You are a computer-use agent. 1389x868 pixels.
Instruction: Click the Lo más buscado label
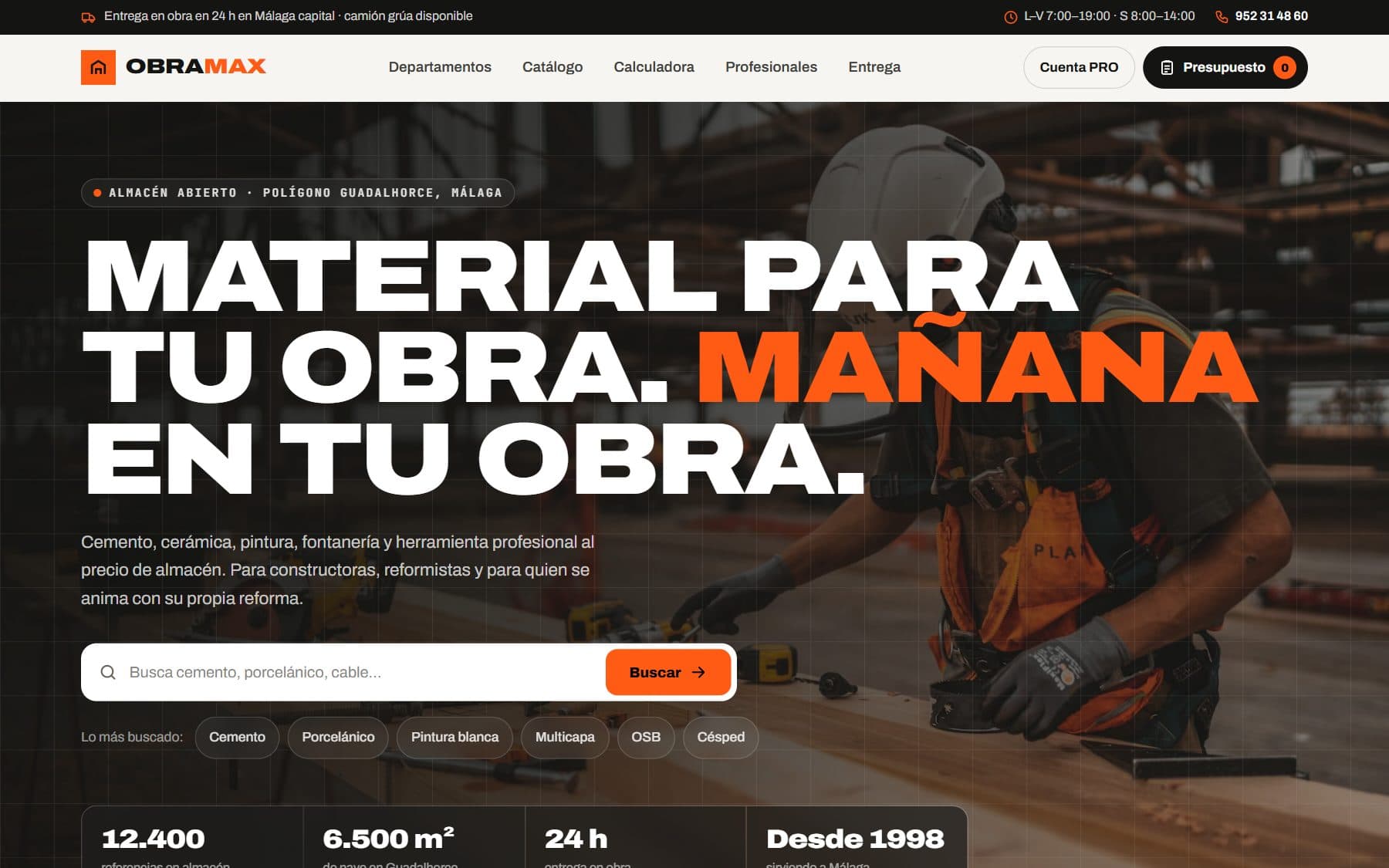click(x=132, y=737)
